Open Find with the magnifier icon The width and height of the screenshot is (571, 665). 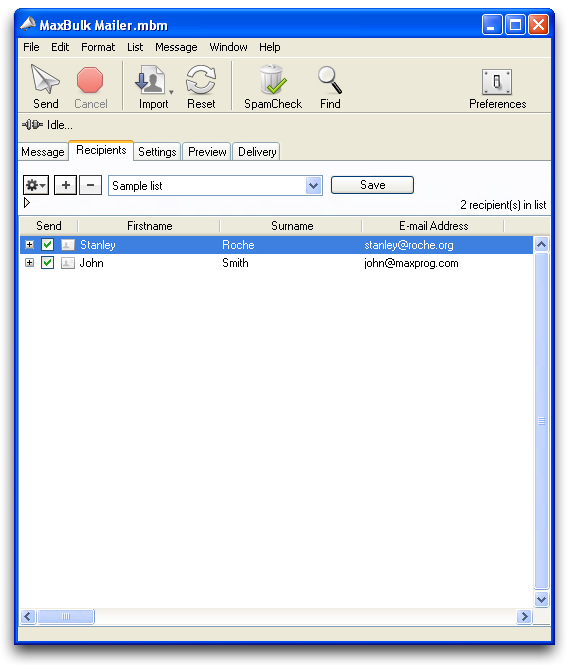(330, 80)
